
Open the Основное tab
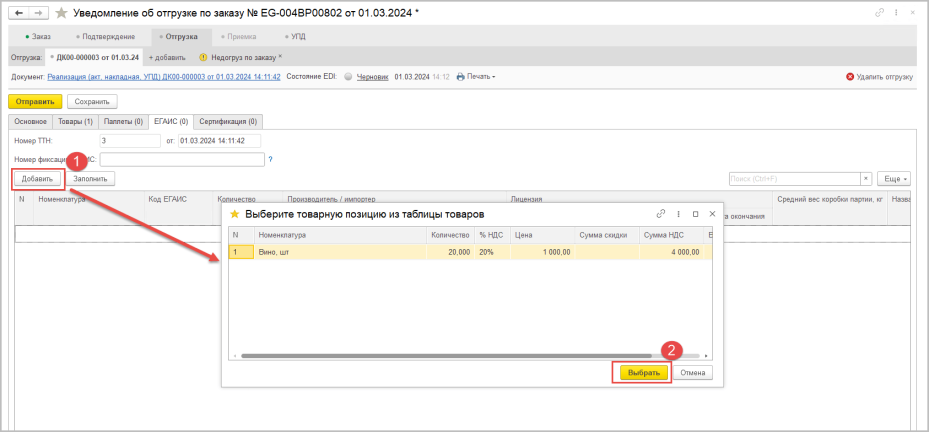(x=30, y=121)
